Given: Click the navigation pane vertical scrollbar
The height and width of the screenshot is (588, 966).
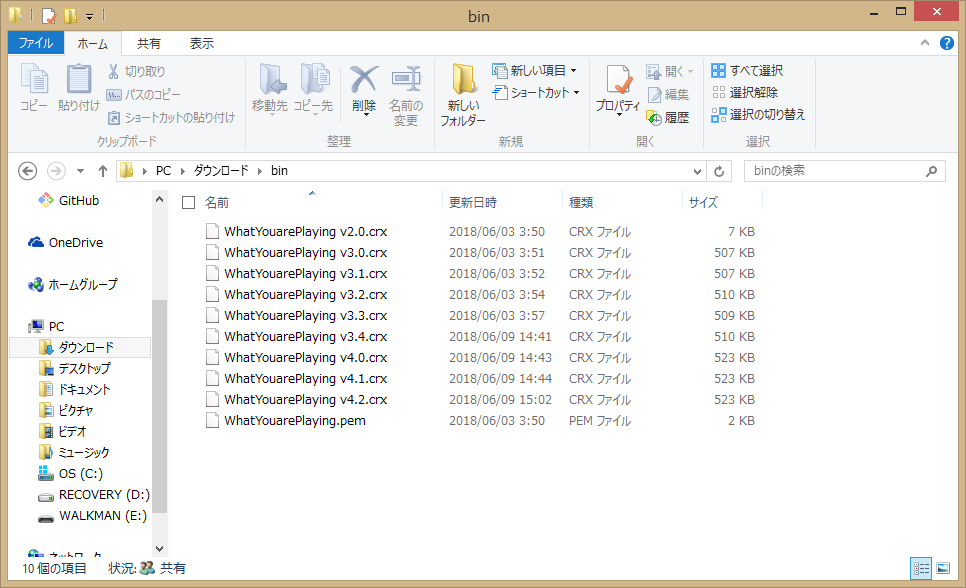Looking at the screenshot, I should [159, 400].
